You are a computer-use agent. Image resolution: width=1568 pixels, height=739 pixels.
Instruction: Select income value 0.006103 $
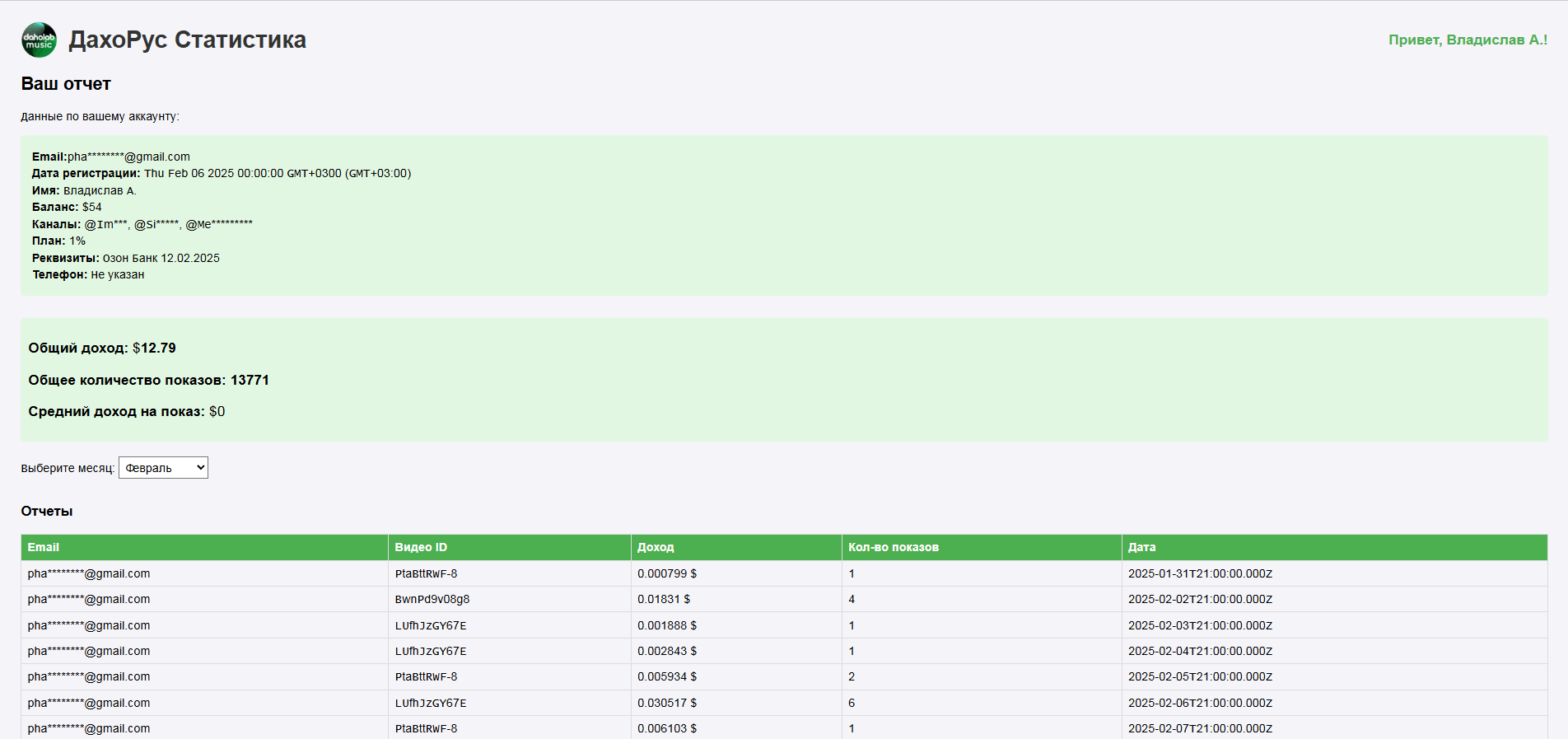[x=667, y=728]
